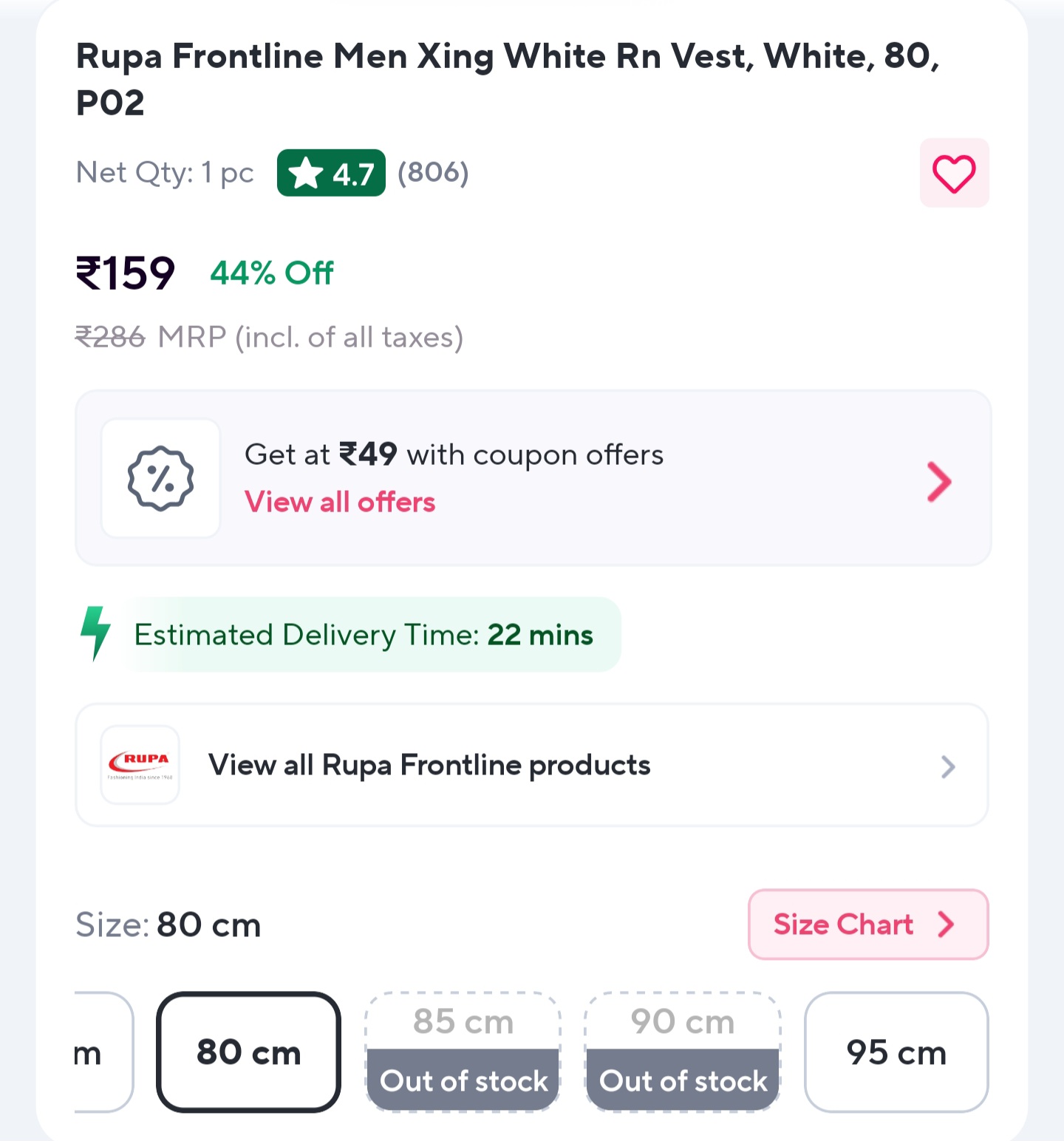Image resolution: width=1064 pixels, height=1141 pixels.
Task: Open Rupa Frontline products via gray chevron
Action: pyautogui.click(x=948, y=766)
